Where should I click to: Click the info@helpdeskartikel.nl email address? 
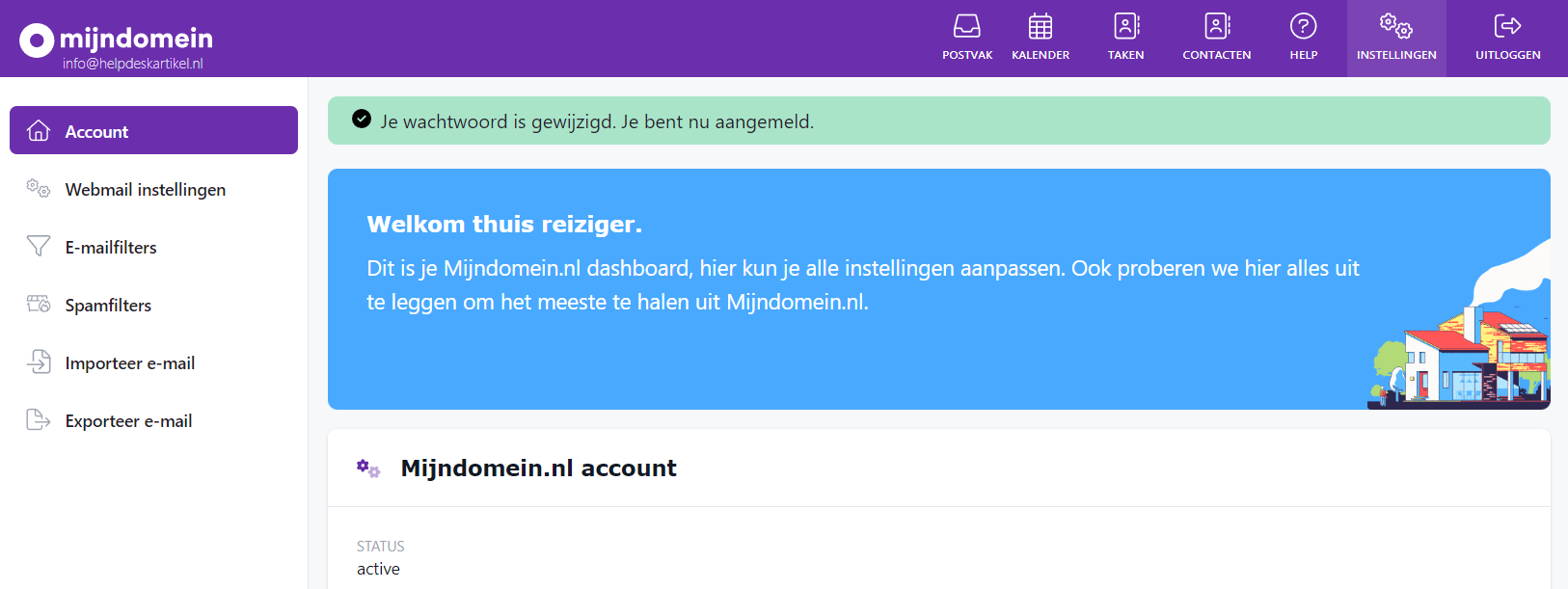click(133, 64)
